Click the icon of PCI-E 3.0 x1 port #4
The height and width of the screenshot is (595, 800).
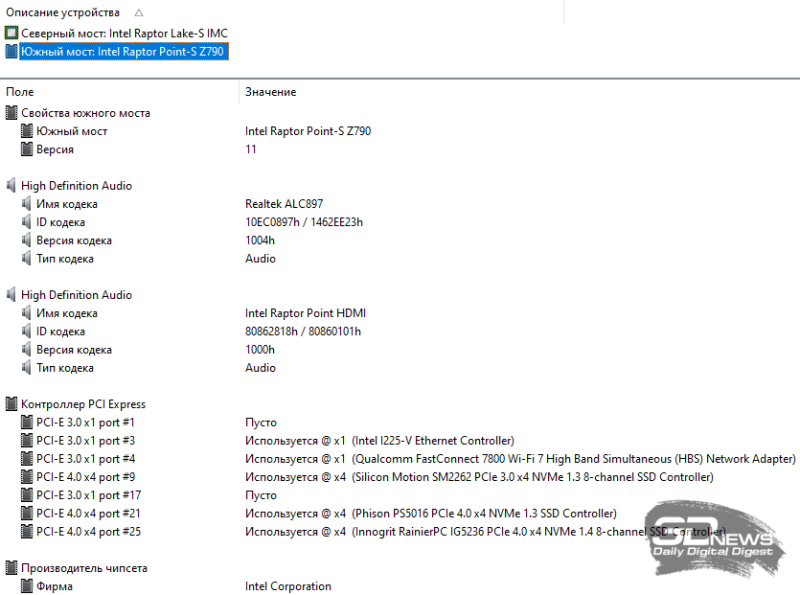27,459
